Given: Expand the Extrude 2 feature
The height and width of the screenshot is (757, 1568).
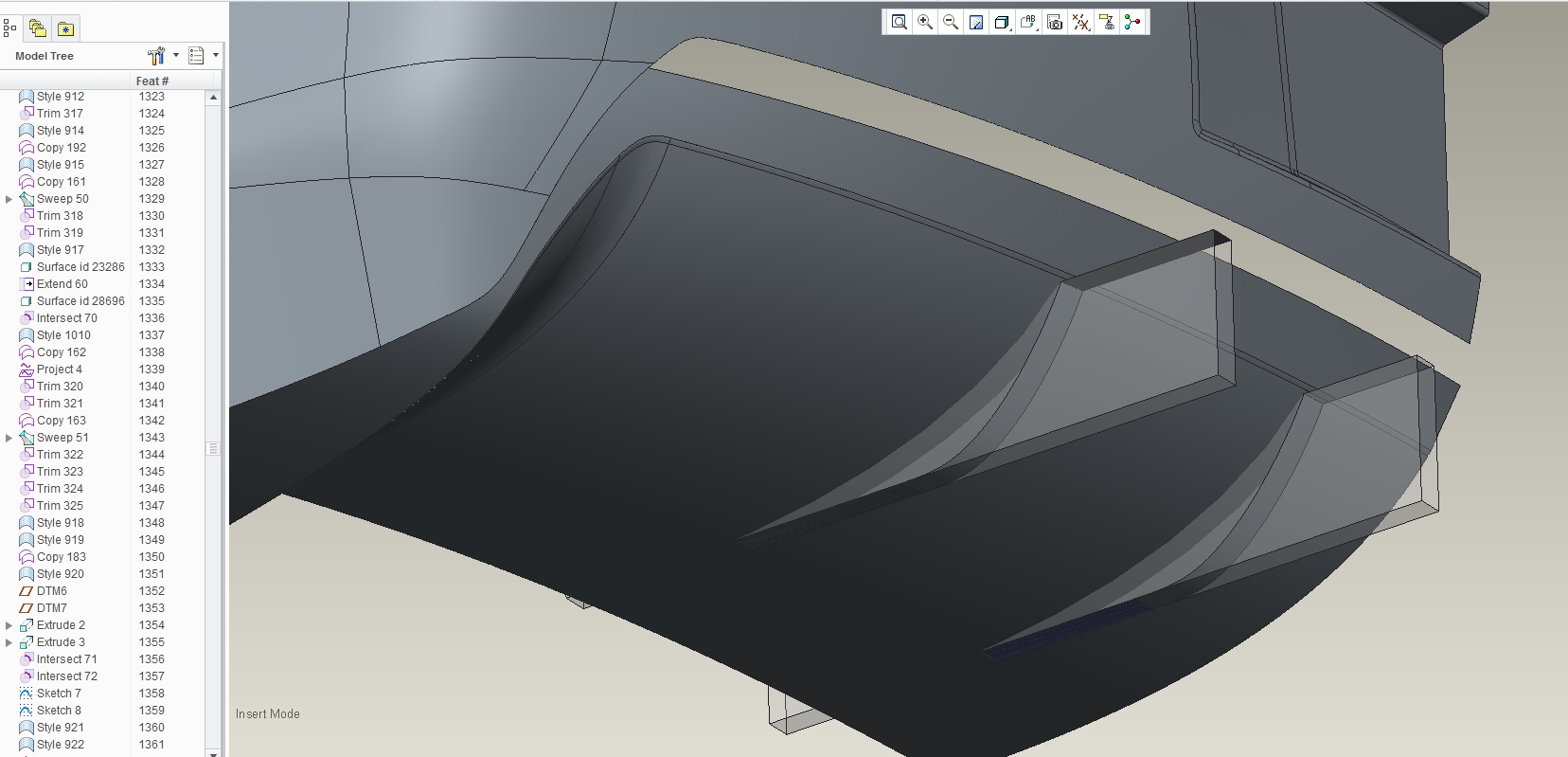Looking at the screenshot, I should [x=9, y=625].
